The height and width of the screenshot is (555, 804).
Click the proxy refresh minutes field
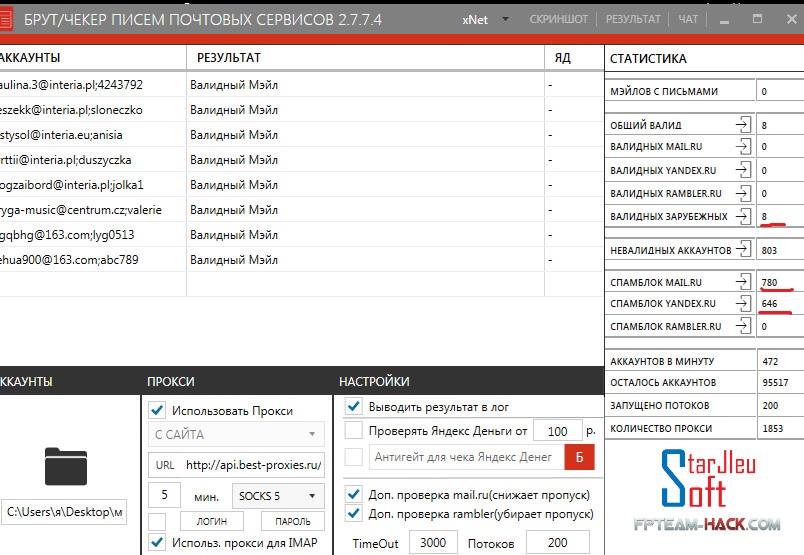pyautogui.click(x=164, y=495)
